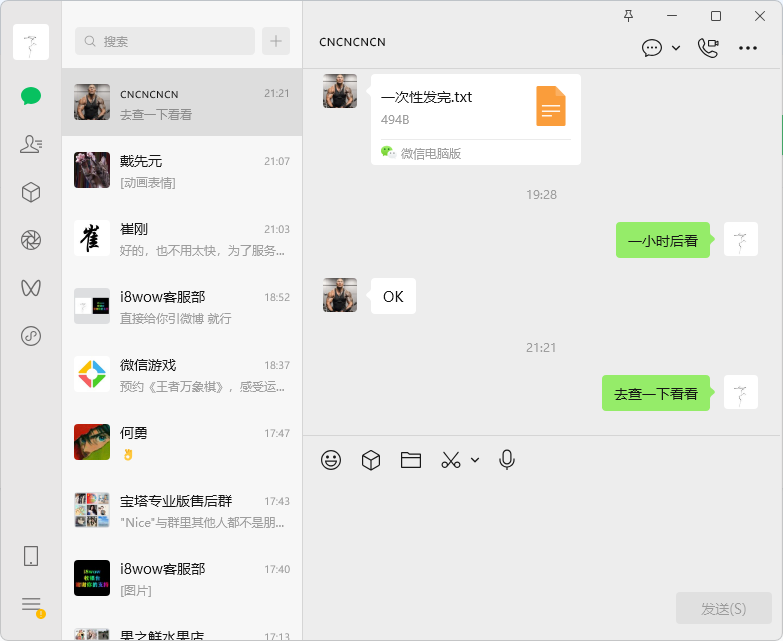
Task: Click own profile avatar at sidebar top
Action: tap(31, 42)
